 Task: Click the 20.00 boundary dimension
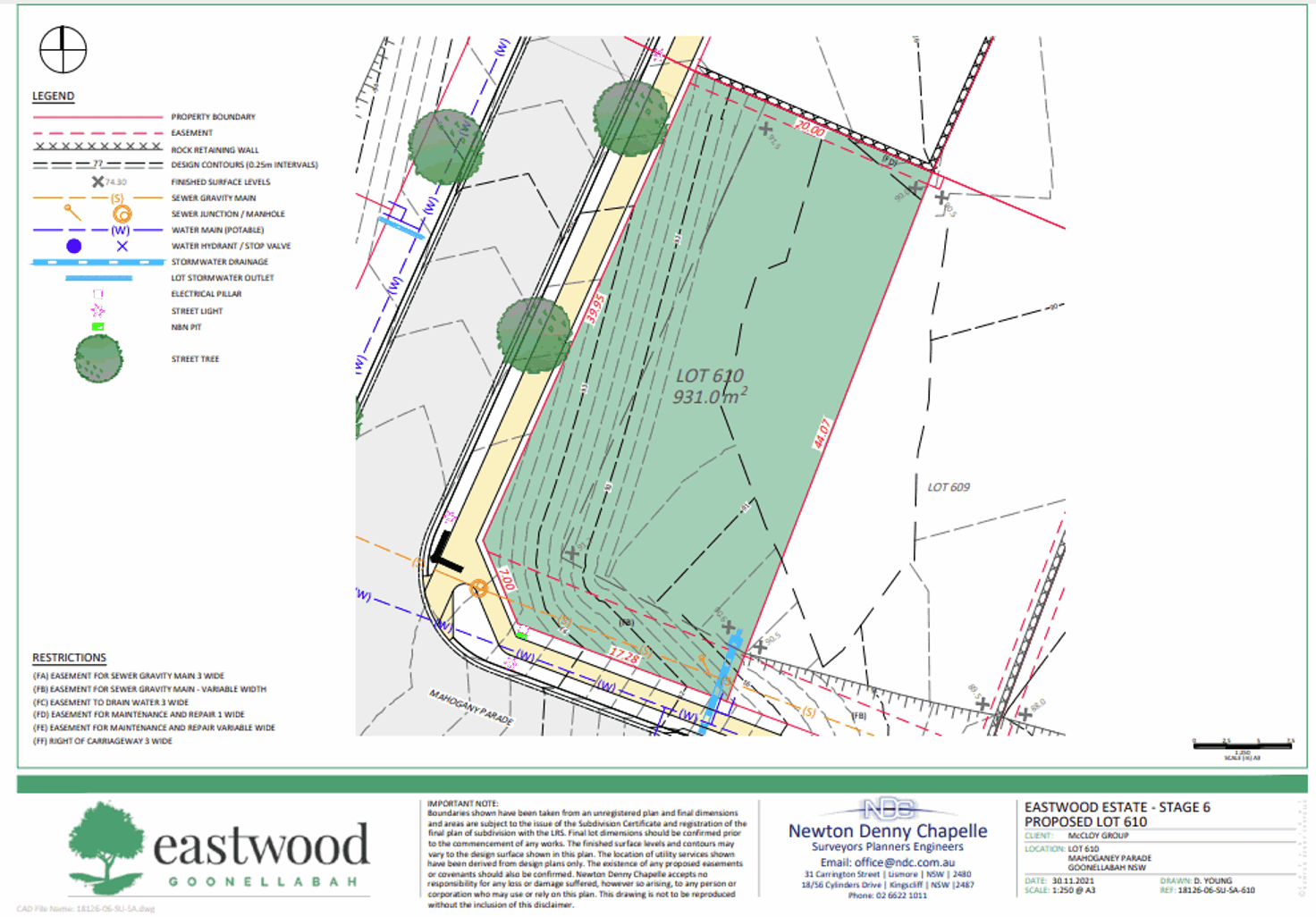click(x=810, y=129)
